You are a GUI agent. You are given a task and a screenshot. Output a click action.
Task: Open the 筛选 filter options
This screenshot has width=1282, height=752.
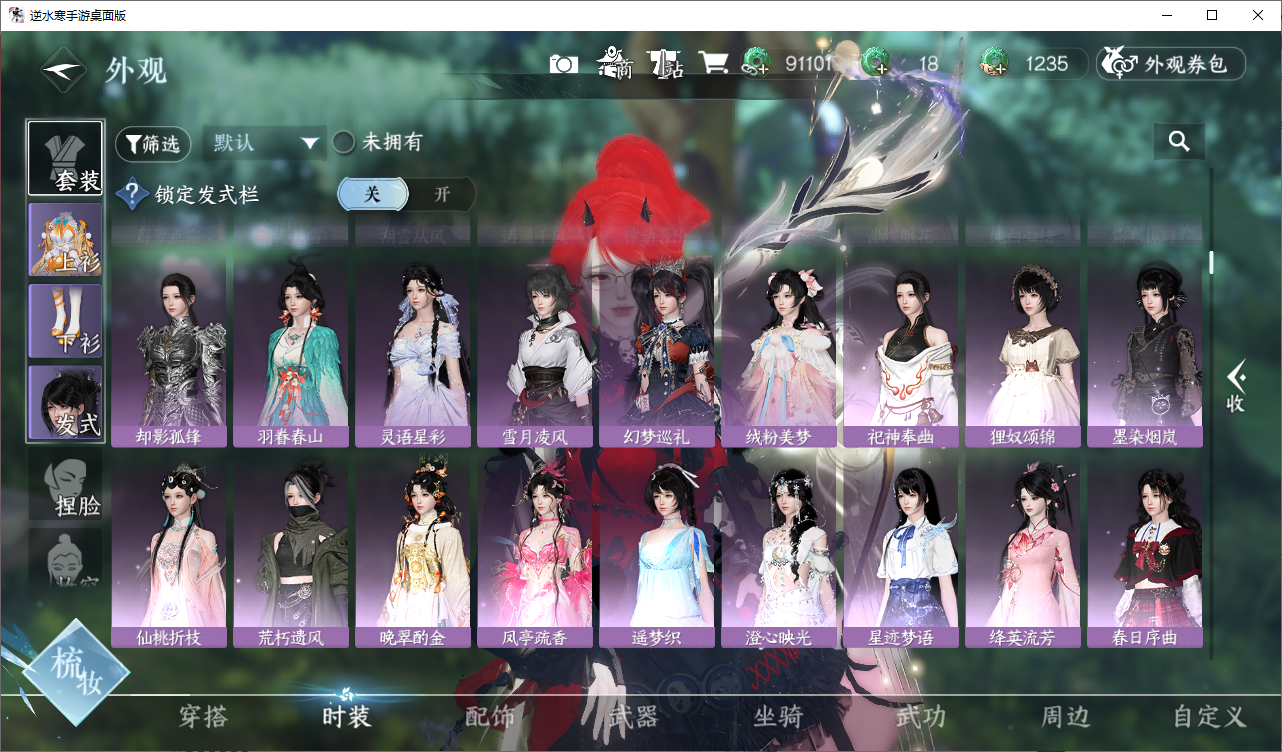tap(153, 144)
